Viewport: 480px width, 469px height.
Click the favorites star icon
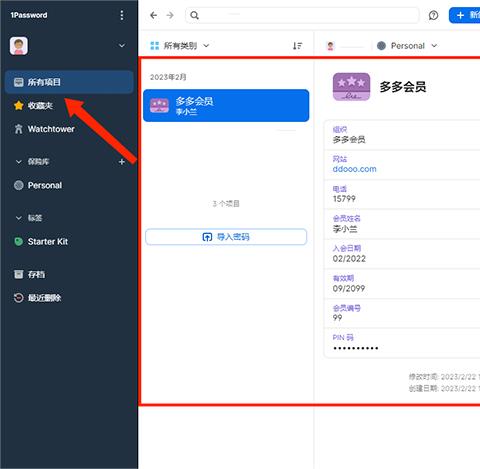coord(19,106)
